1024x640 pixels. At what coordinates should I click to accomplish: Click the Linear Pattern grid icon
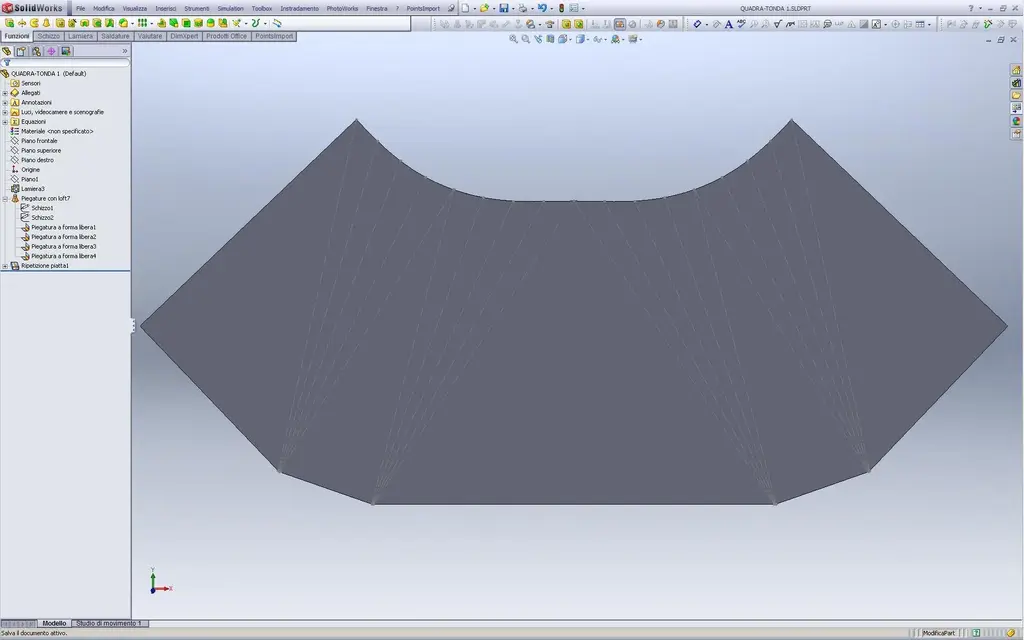(142, 23)
